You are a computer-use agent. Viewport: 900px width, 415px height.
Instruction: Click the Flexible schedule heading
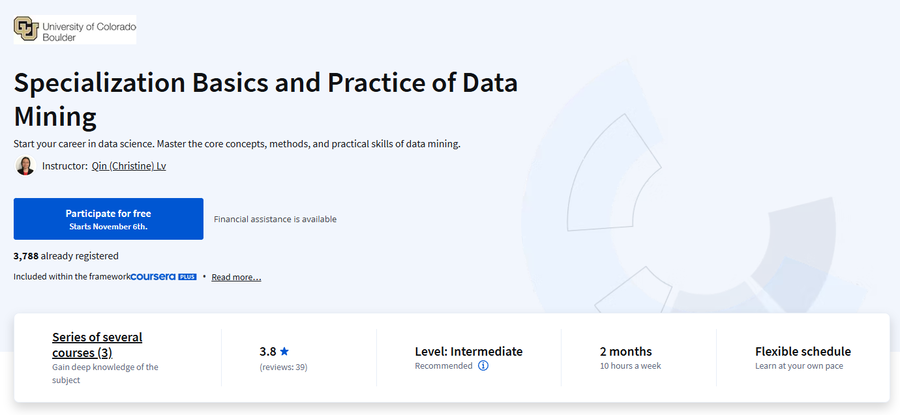click(803, 351)
